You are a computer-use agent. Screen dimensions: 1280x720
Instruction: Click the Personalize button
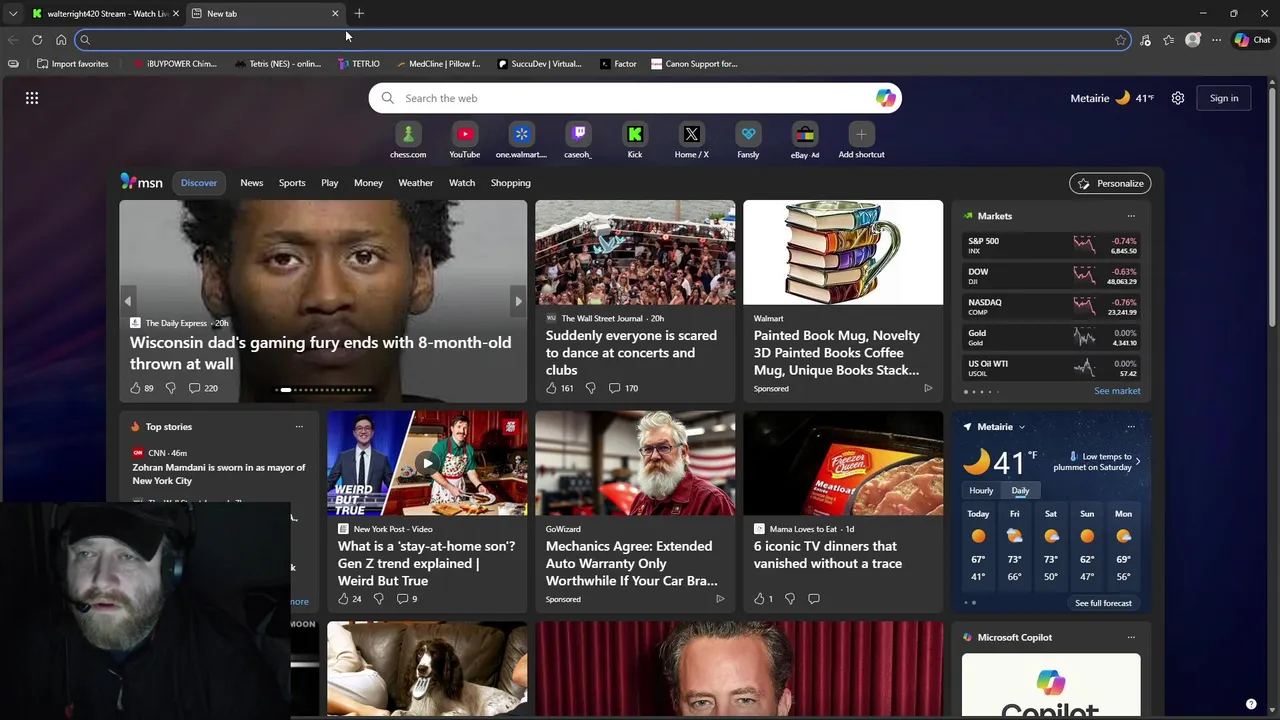pyautogui.click(x=1110, y=183)
